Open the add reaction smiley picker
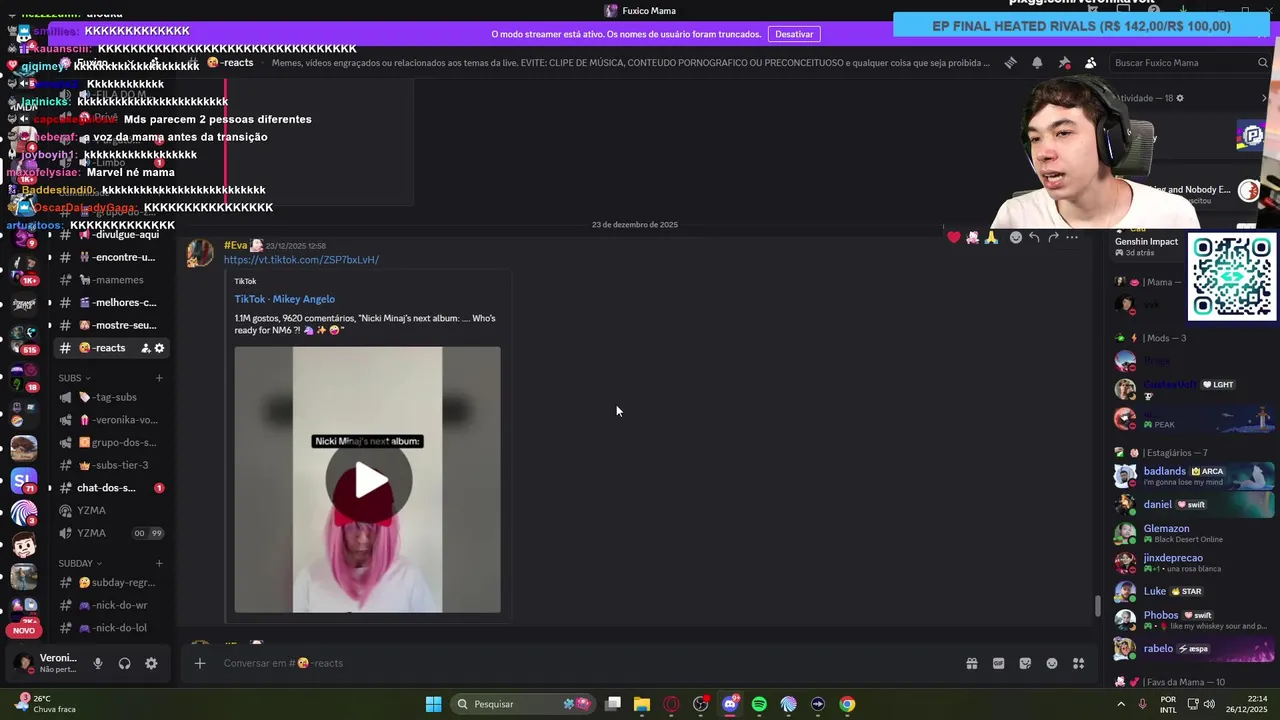 [x=1016, y=237]
